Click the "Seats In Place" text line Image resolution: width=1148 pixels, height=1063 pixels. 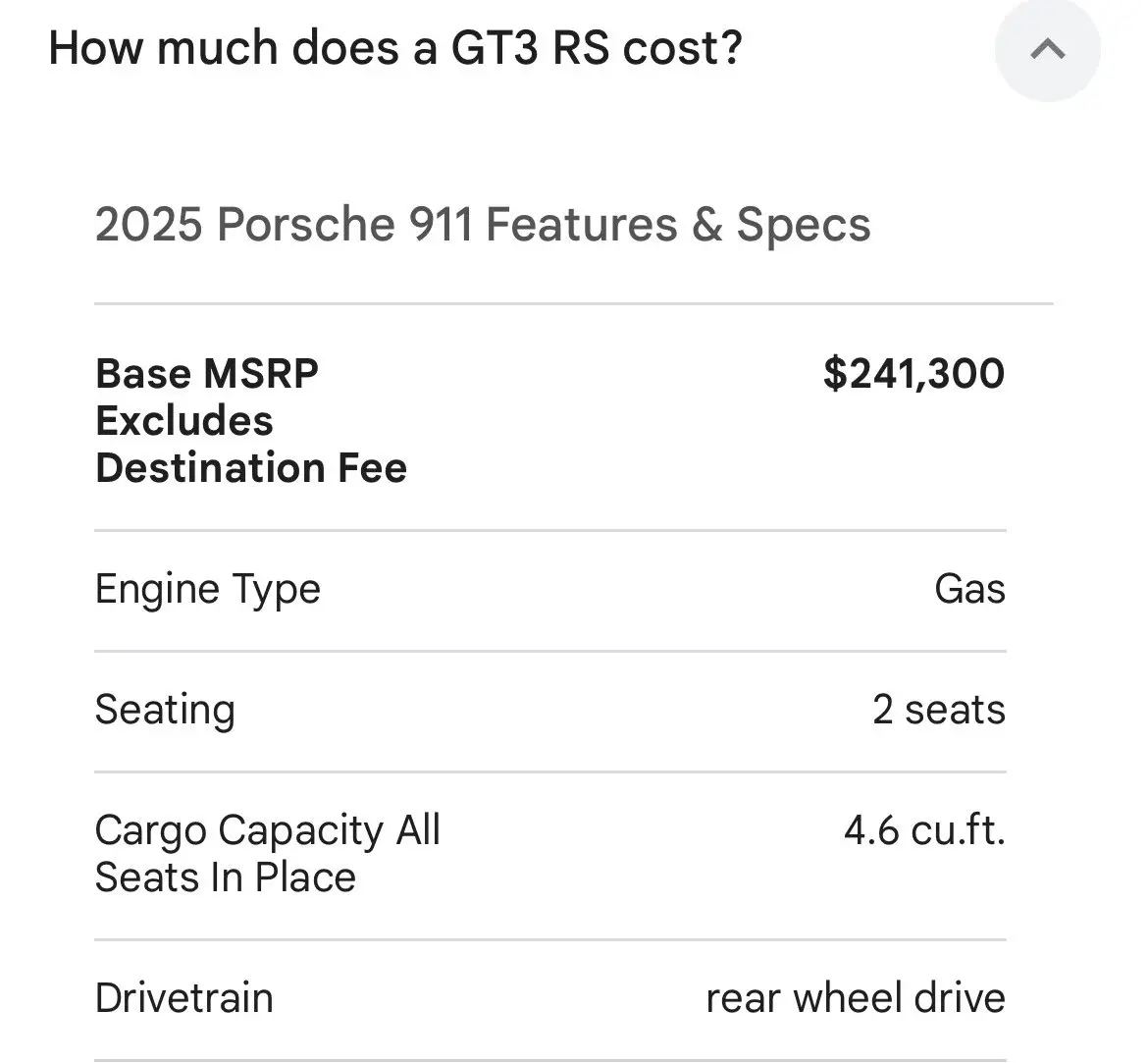[226, 877]
